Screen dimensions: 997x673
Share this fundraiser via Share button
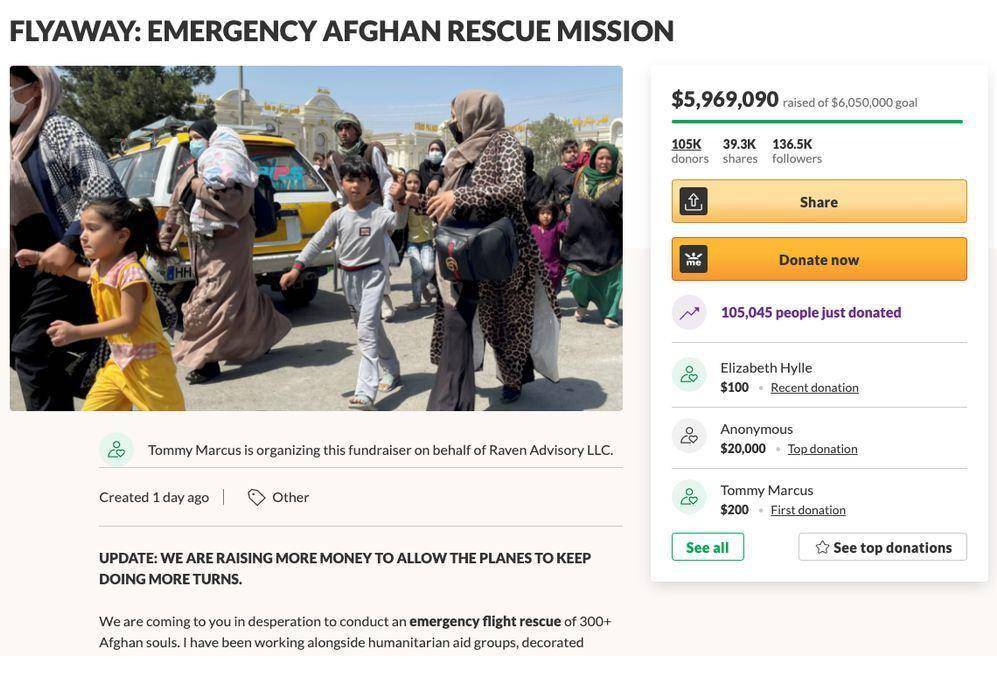(819, 202)
